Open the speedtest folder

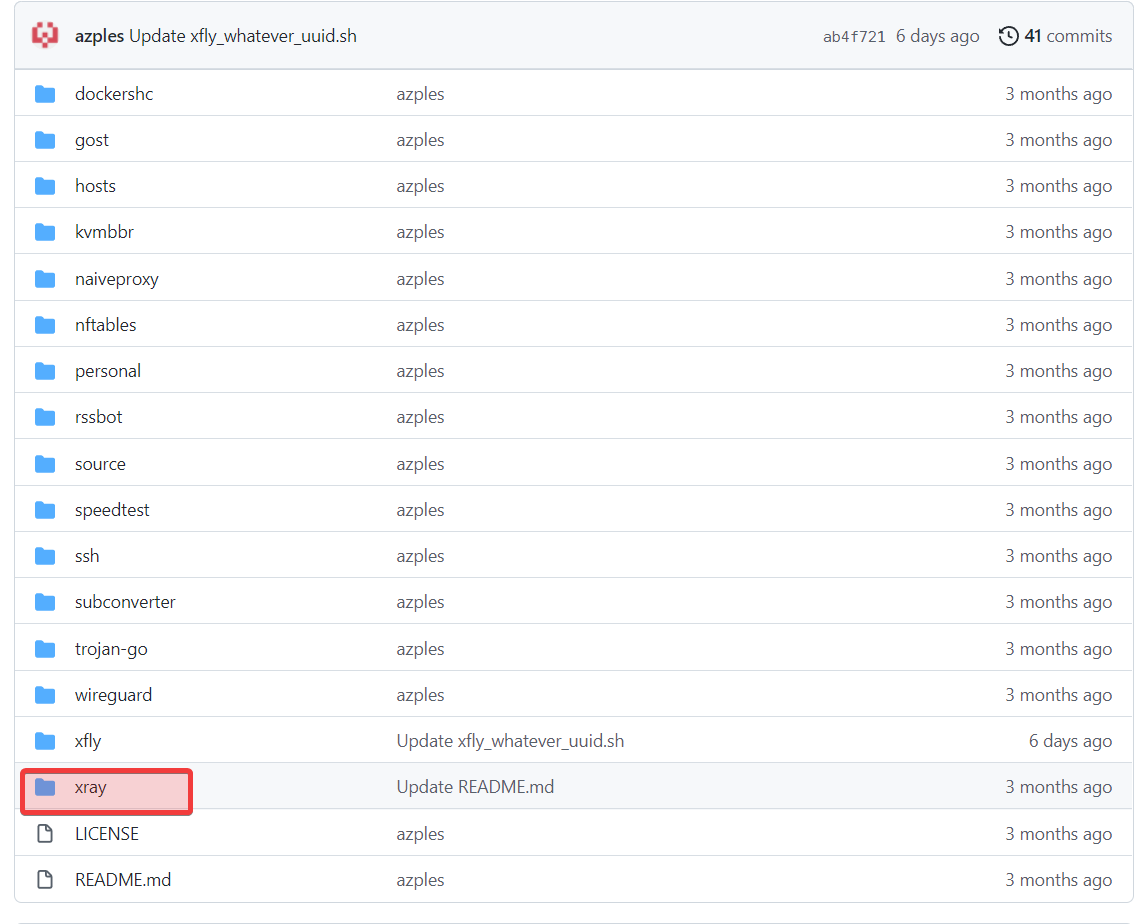pos(112,510)
